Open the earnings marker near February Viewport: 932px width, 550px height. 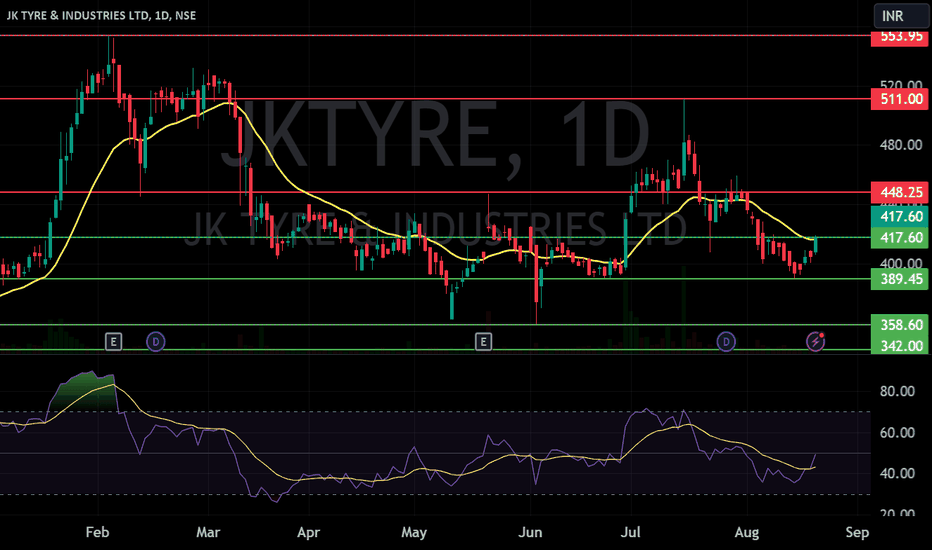(114, 342)
